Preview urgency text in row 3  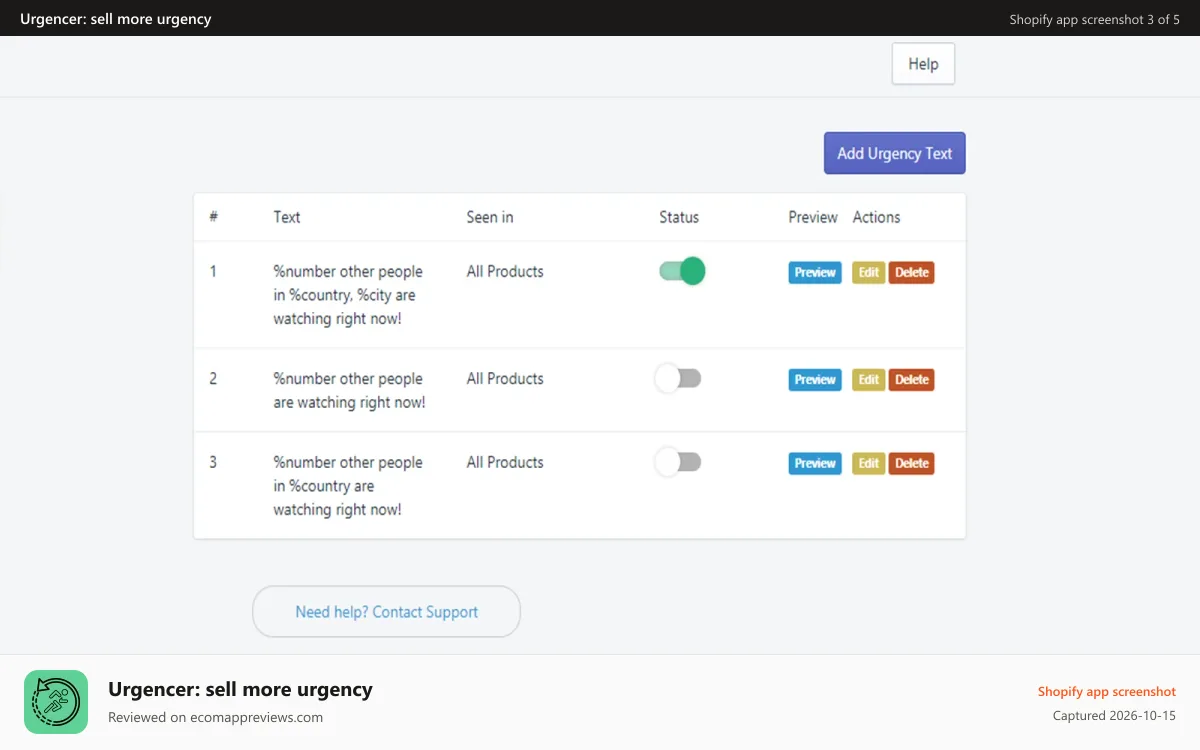815,463
